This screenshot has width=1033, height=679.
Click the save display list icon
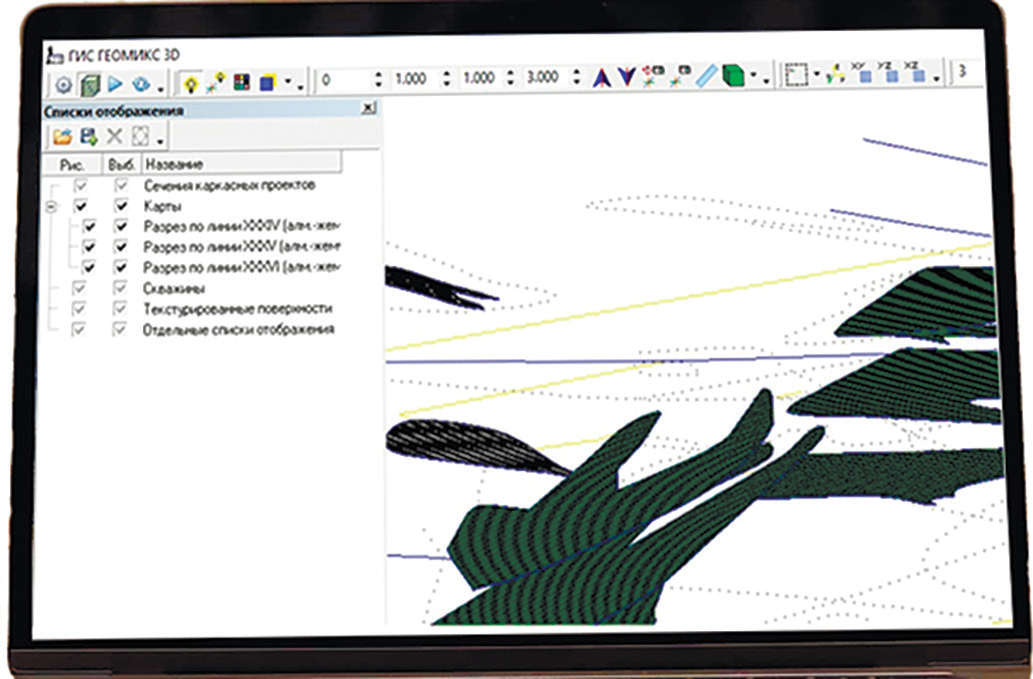point(88,137)
